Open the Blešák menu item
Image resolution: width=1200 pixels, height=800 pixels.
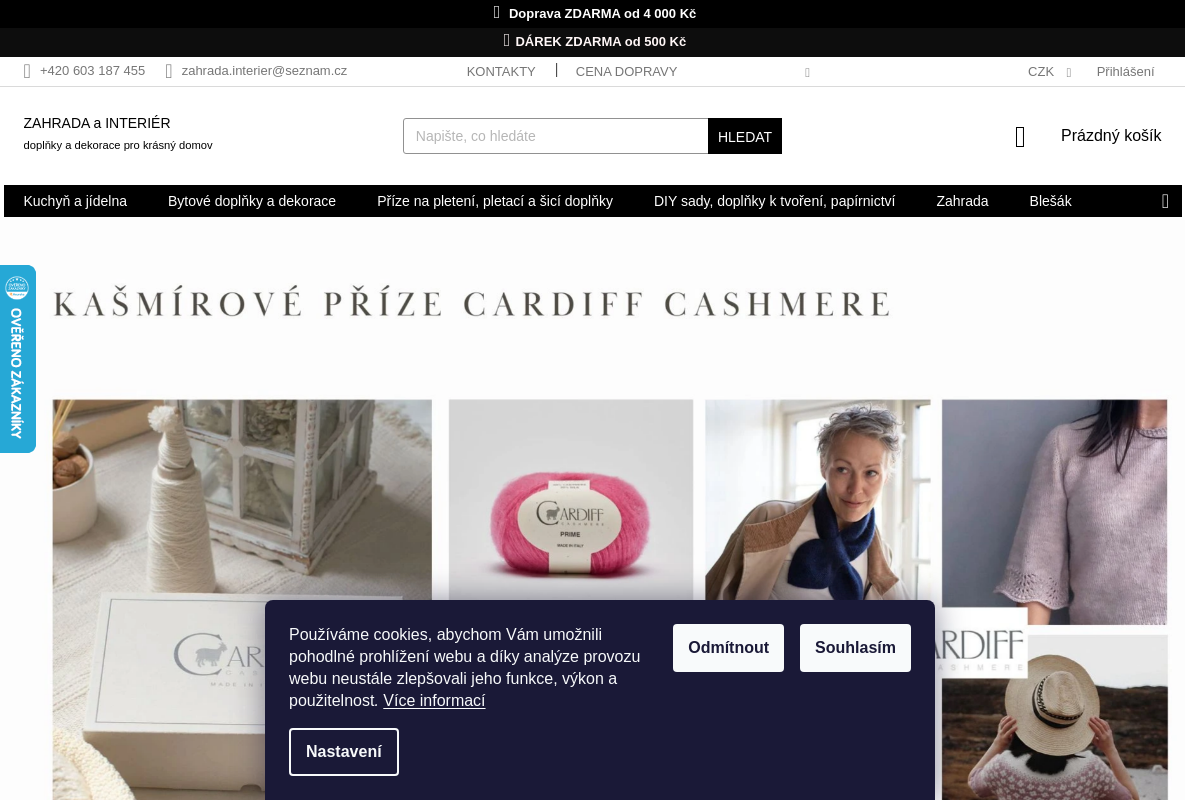click(1050, 201)
